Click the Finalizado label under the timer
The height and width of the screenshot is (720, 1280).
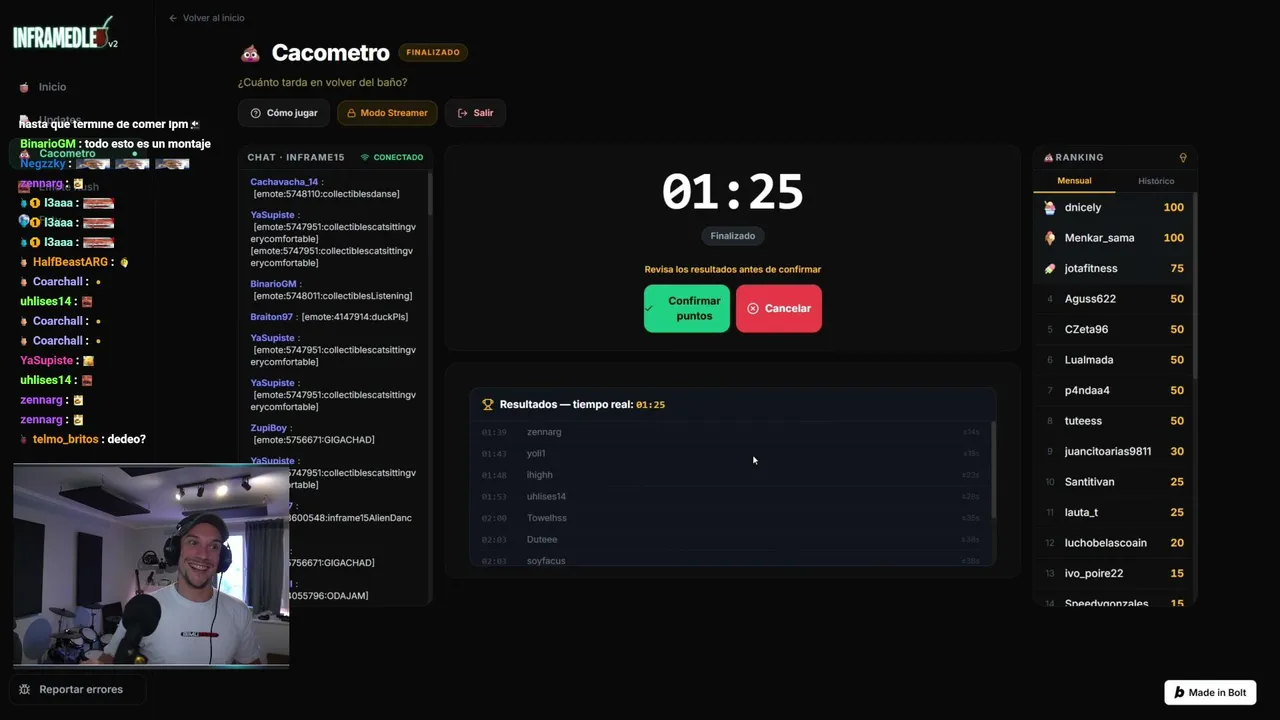pyautogui.click(x=733, y=236)
